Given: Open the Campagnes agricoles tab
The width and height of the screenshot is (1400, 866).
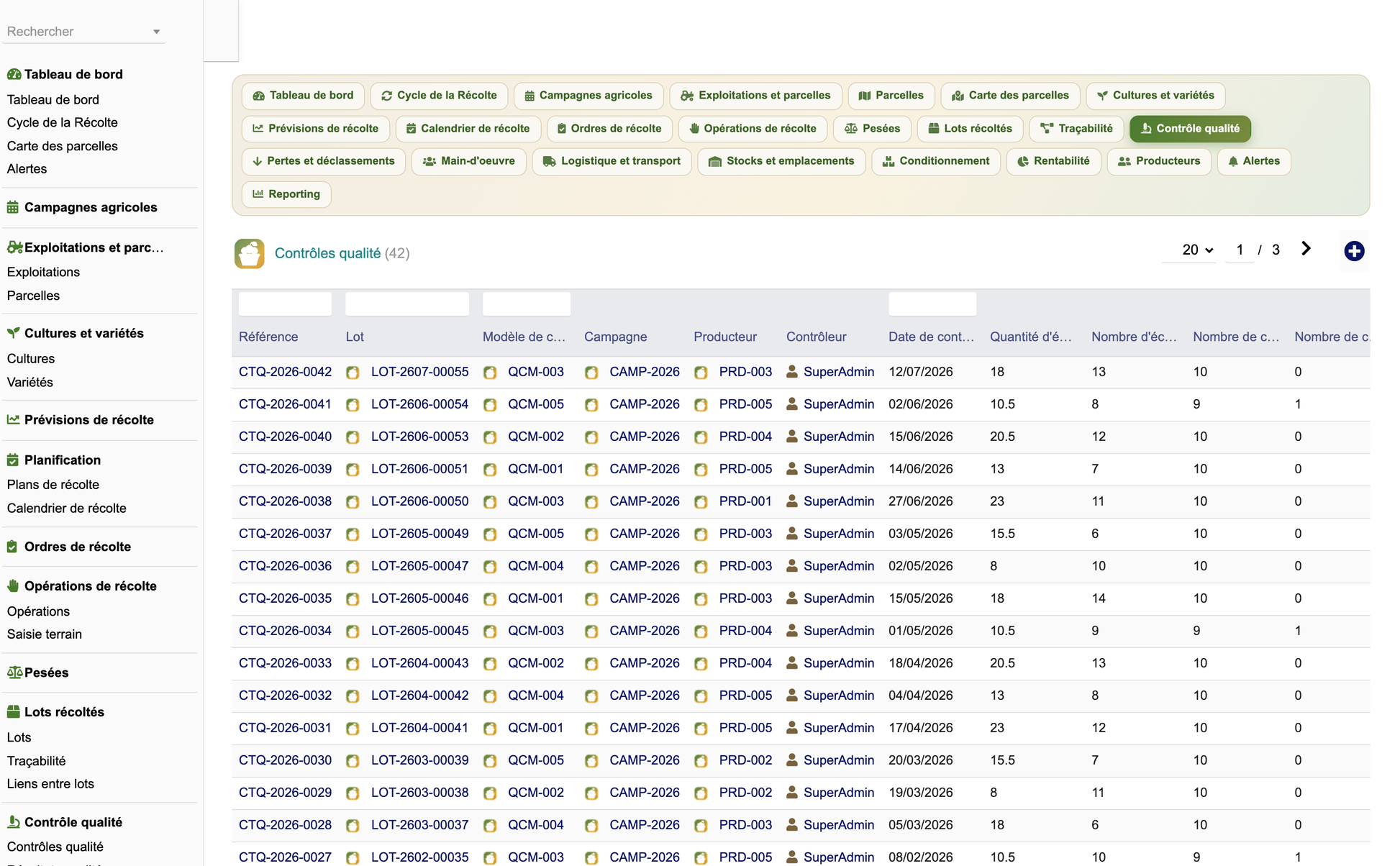Looking at the screenshot, I should (588, 96).
